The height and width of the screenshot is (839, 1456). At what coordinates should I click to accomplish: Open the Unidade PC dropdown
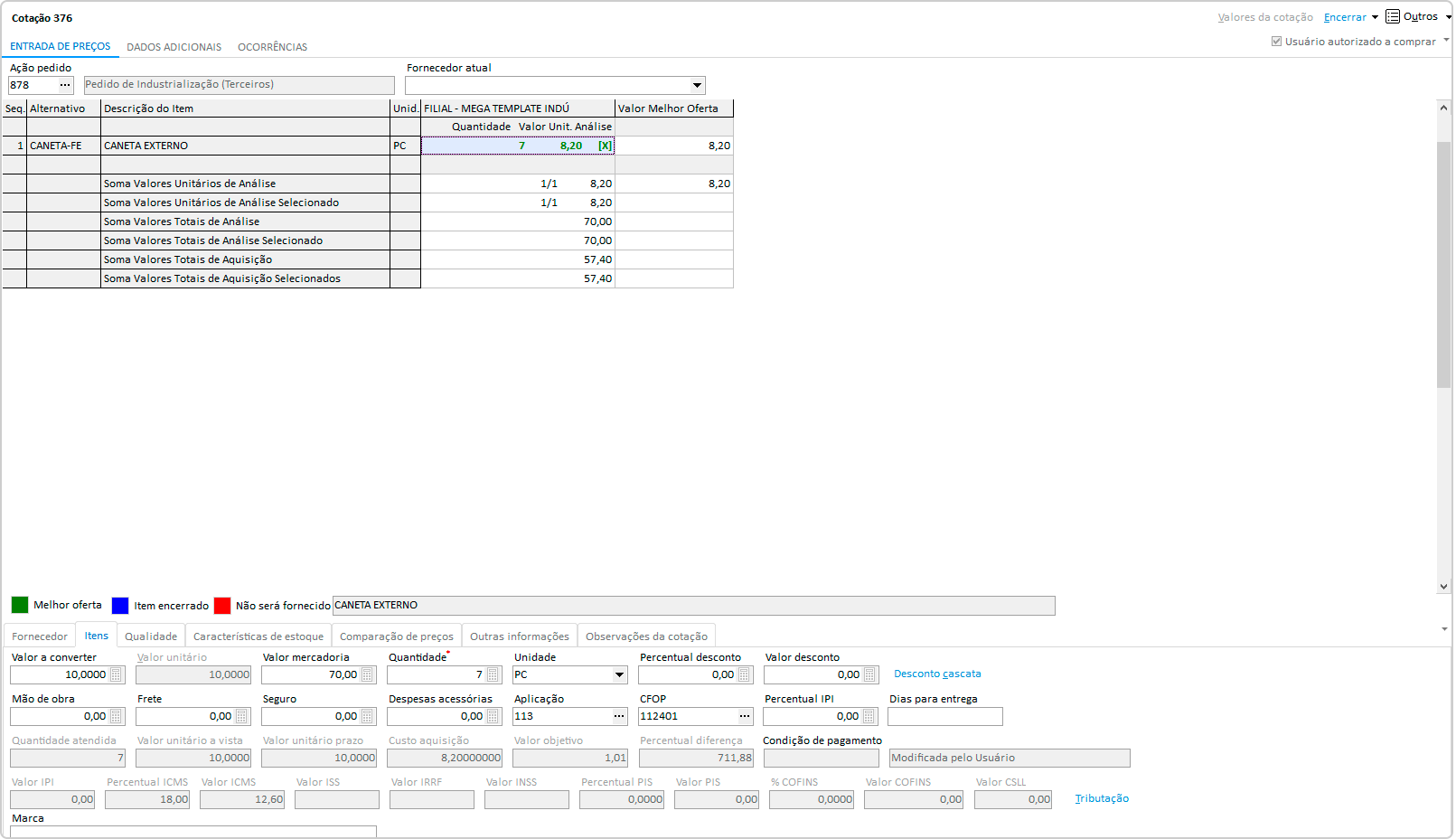point(619,675)
